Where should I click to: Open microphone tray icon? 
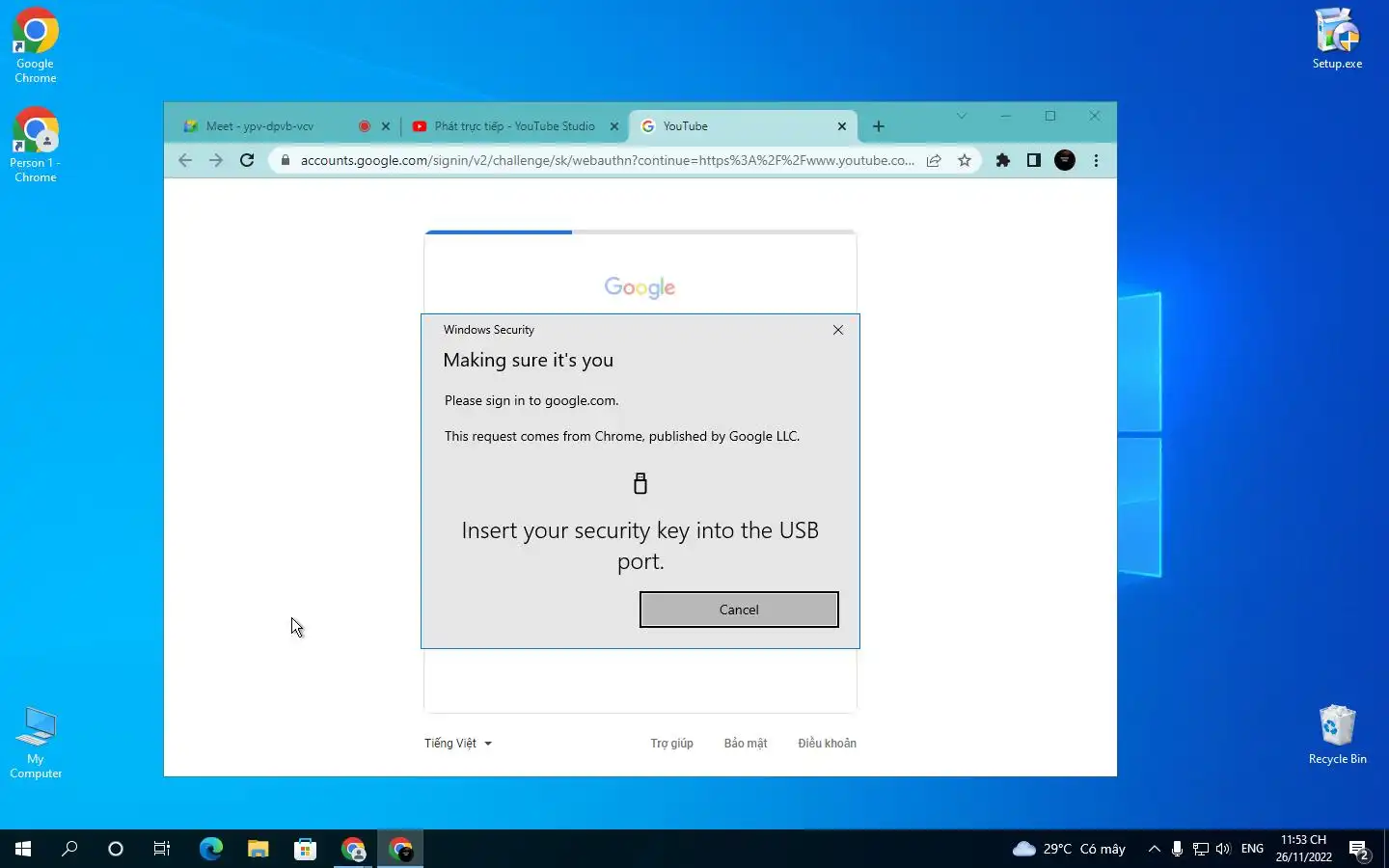[1177, 849]
